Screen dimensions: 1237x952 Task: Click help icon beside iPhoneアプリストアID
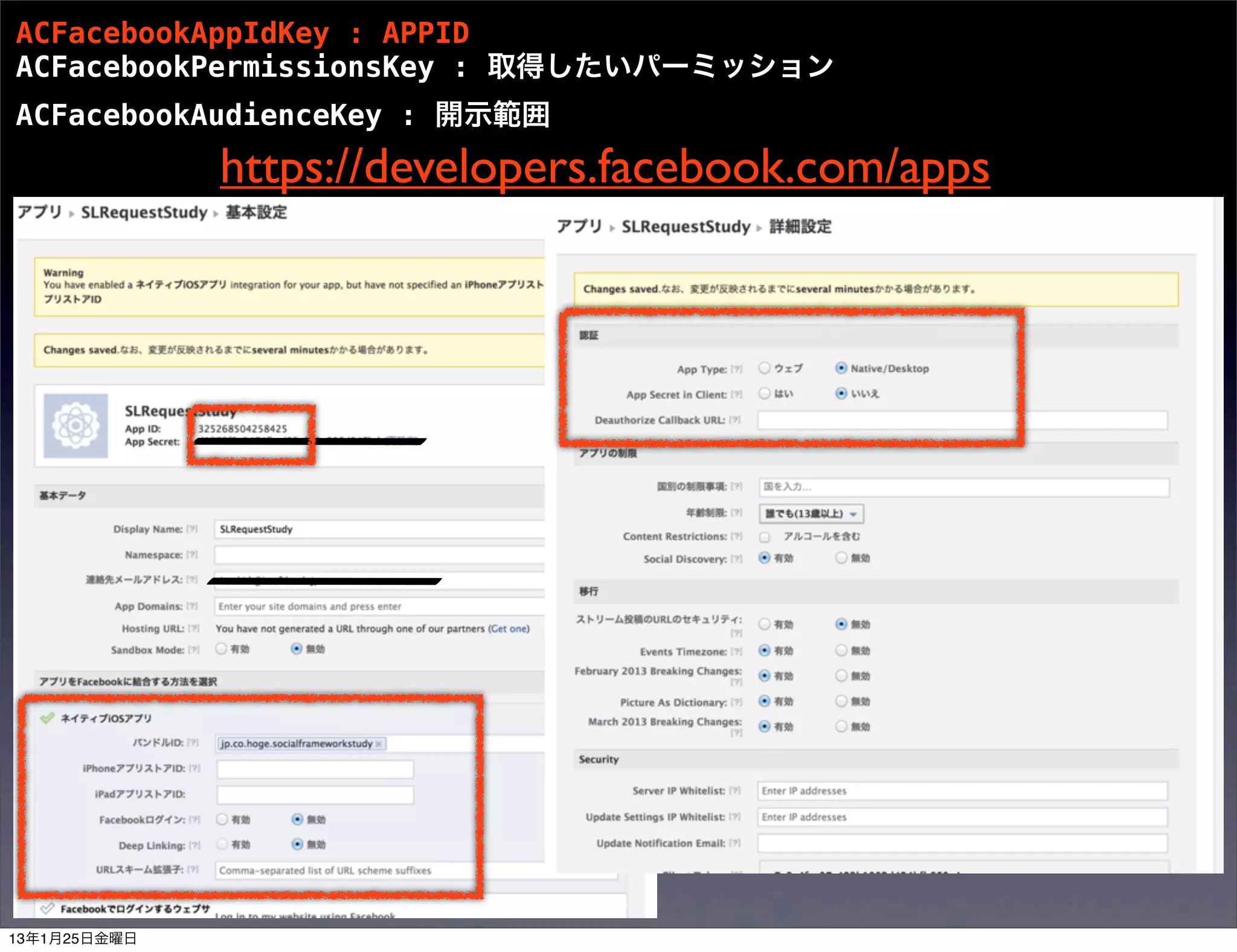[194, 768]
